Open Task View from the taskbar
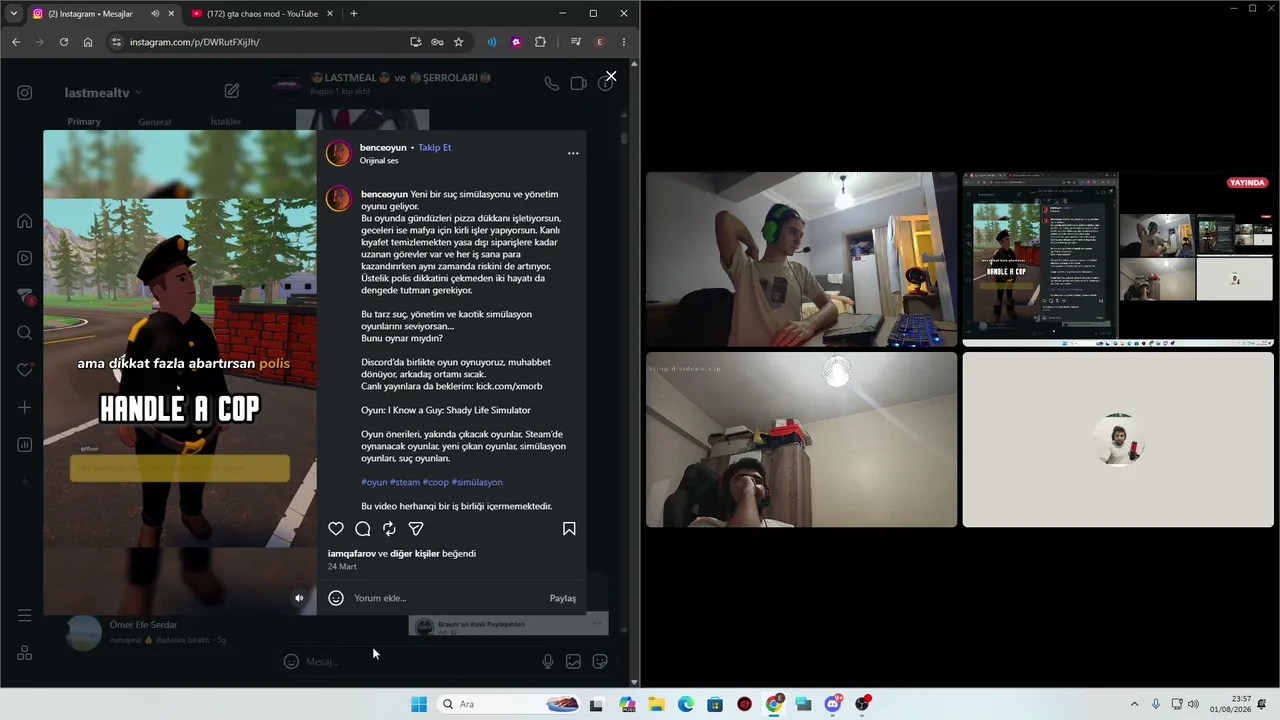The height and width of the screenshot is (720, 1280). pos(597,704)
